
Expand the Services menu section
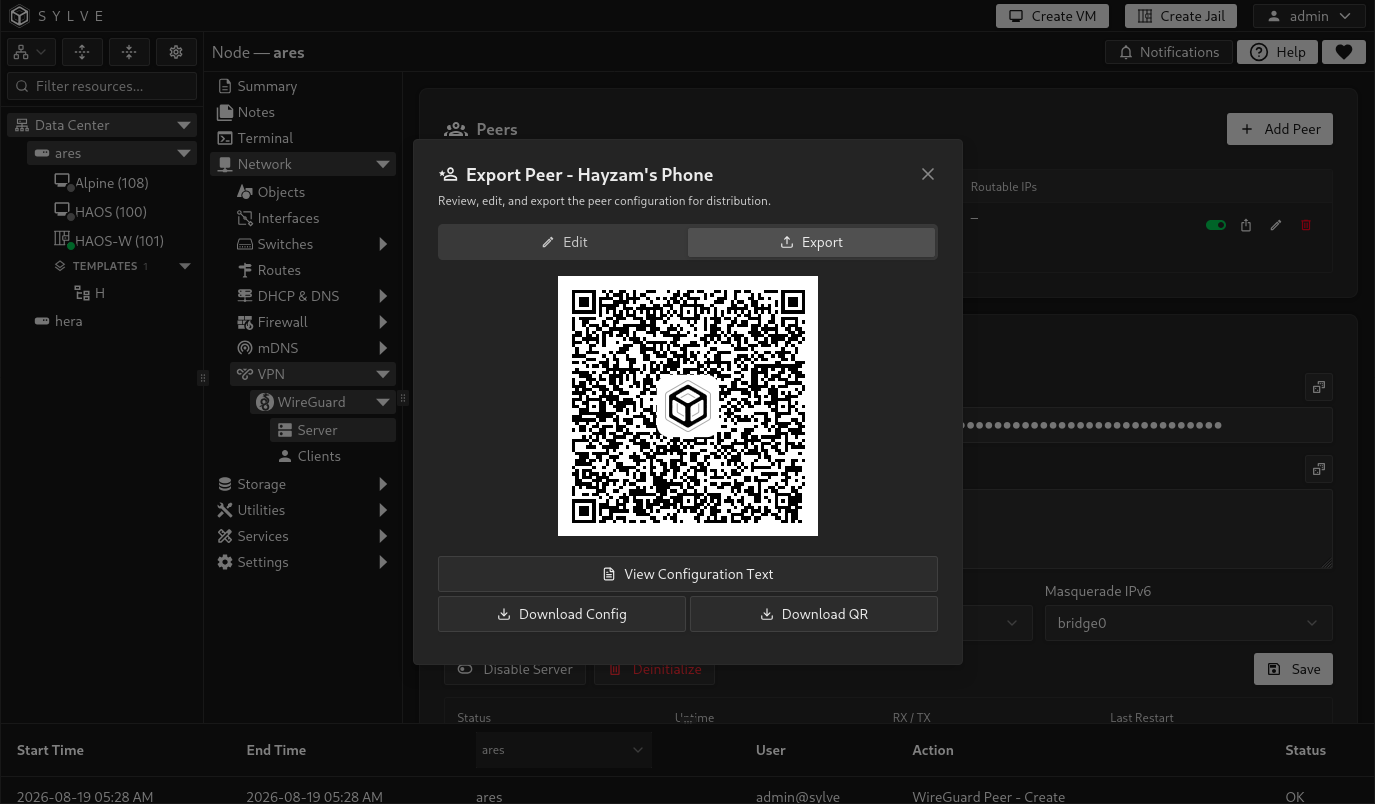click(x=383, y=536)
